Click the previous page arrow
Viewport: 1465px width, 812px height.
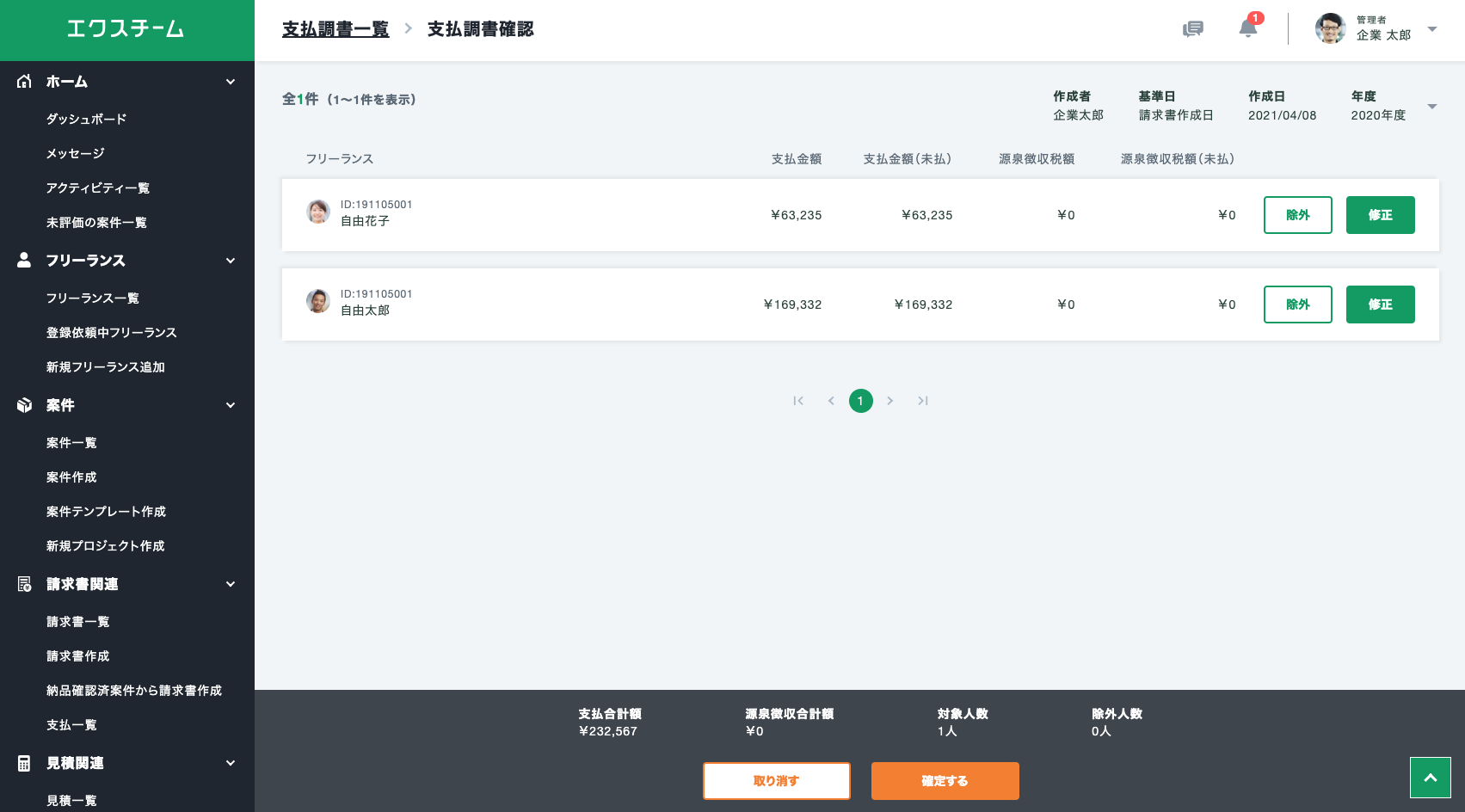coord(831,401)
